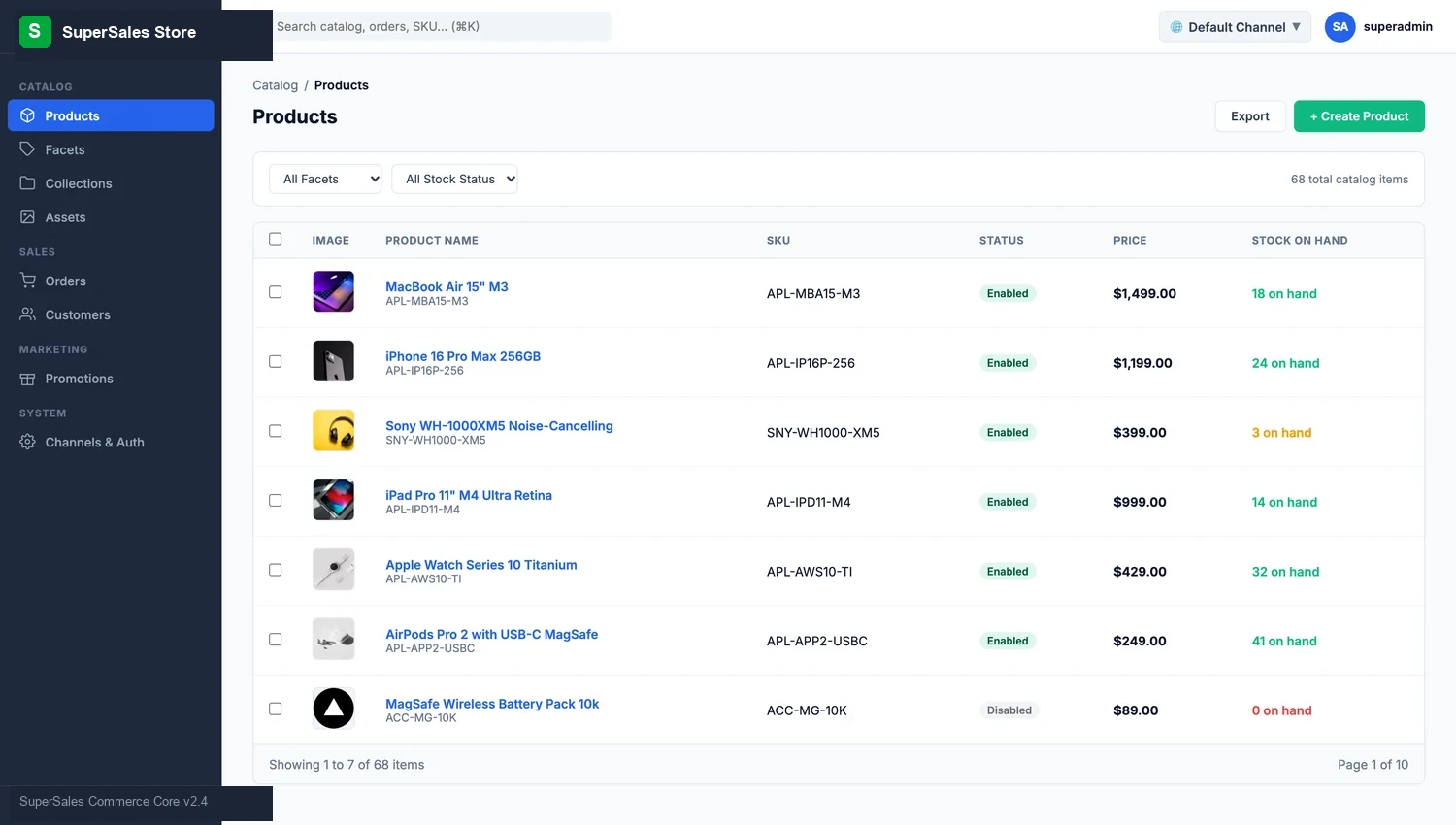This screenshot has height=825, width=1456.
Task: Check the iPhone 16 Pro Max row checkbox
Action: pyautogui.click(x=276, y=361)
